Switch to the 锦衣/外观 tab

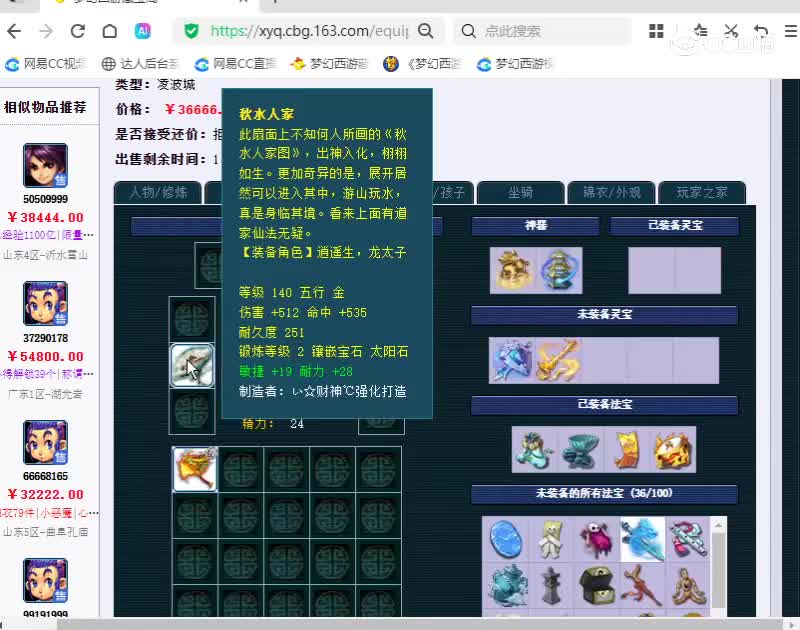pyautogui.click(x=611, y=192)
